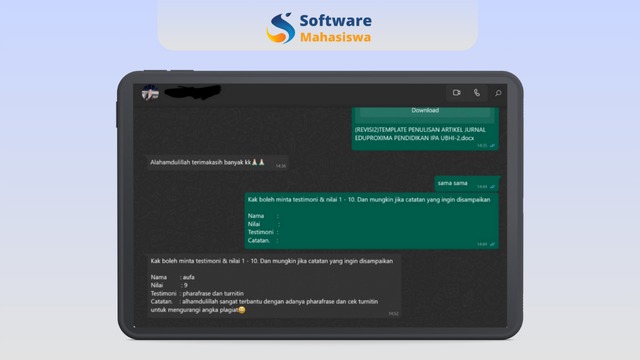
Task: Click the double checkmark on the docx message
Action: (492, 145)
